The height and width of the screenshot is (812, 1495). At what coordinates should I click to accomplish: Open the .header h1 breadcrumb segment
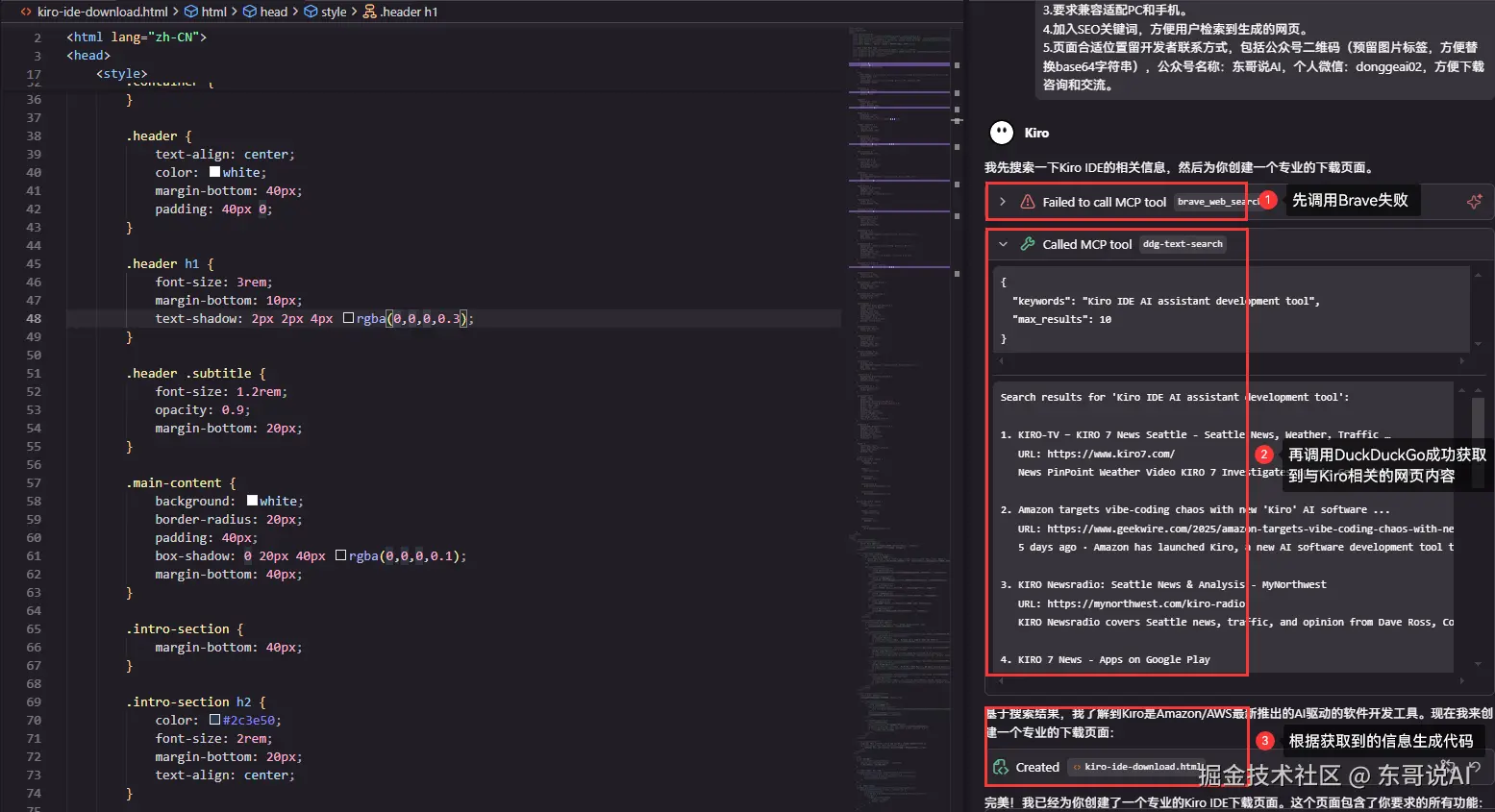tap(409, 12)
